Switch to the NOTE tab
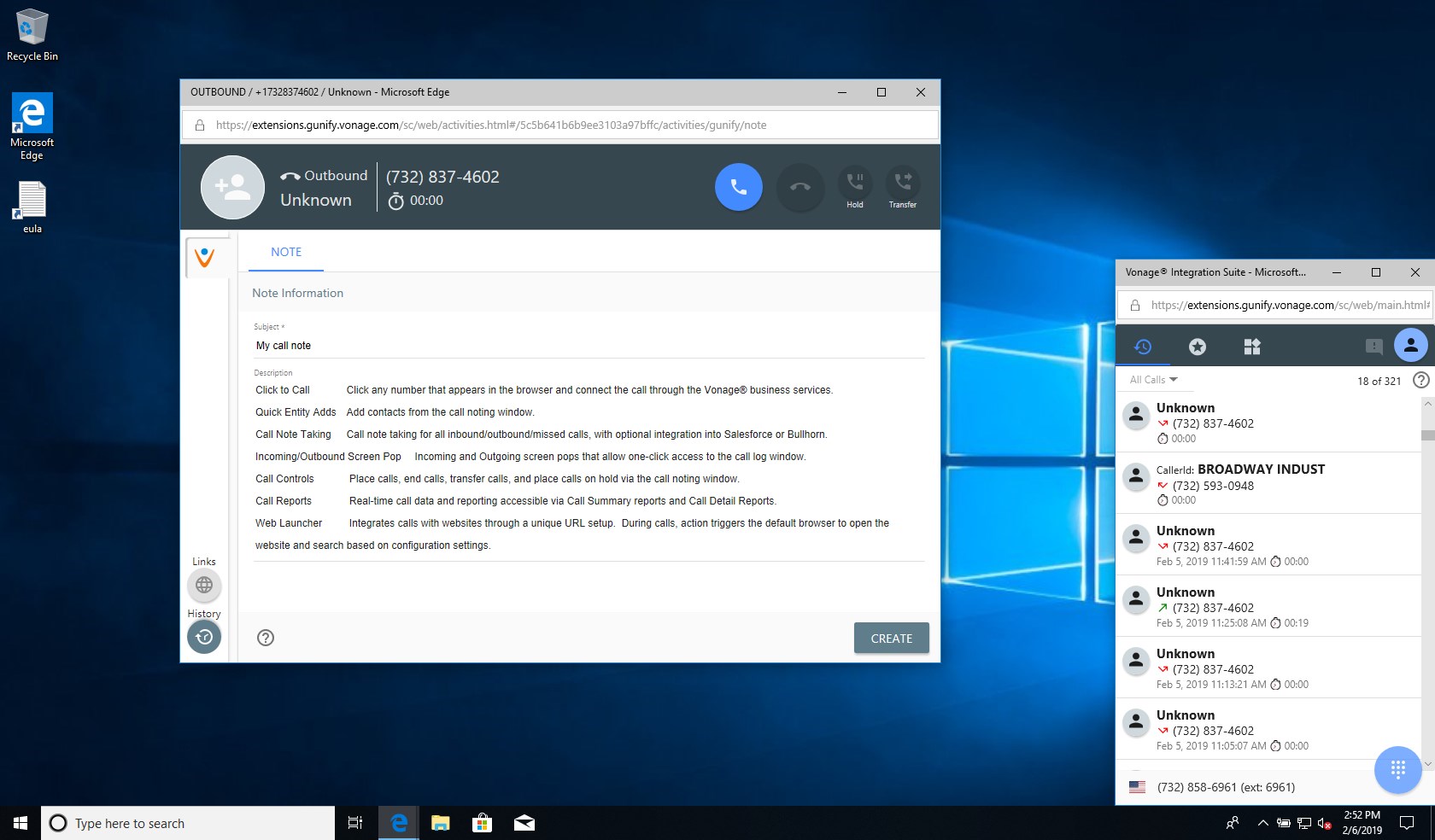1435x840 pixels. coord(286,252)
